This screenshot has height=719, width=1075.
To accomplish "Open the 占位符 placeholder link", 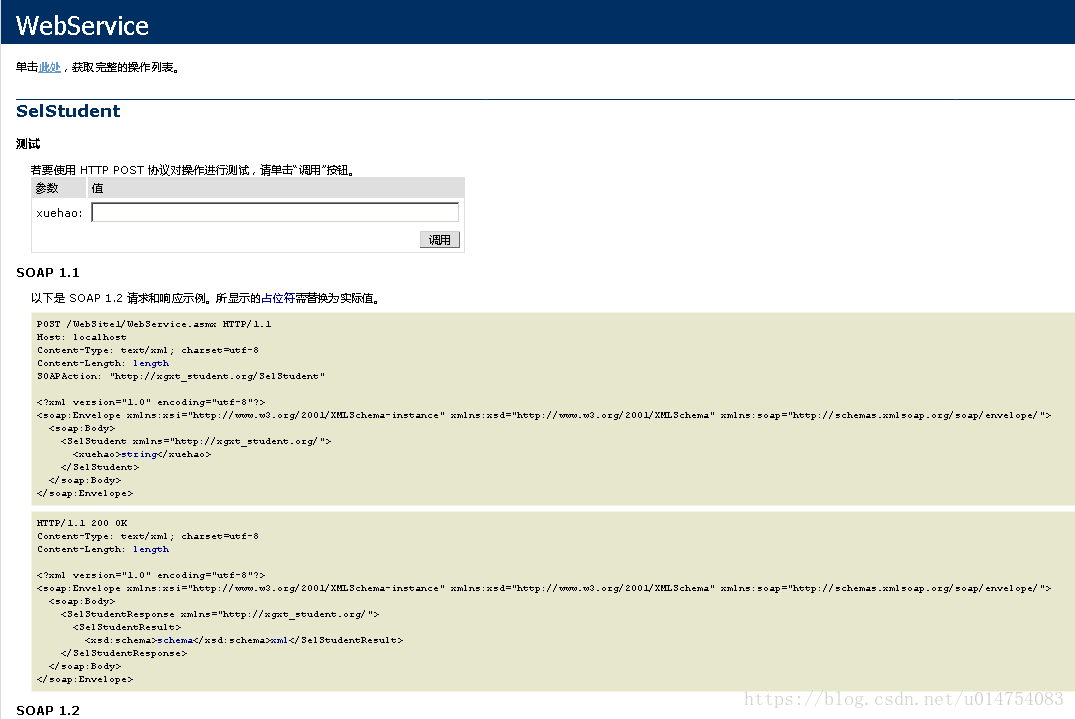I will click(x=278, y=298).
